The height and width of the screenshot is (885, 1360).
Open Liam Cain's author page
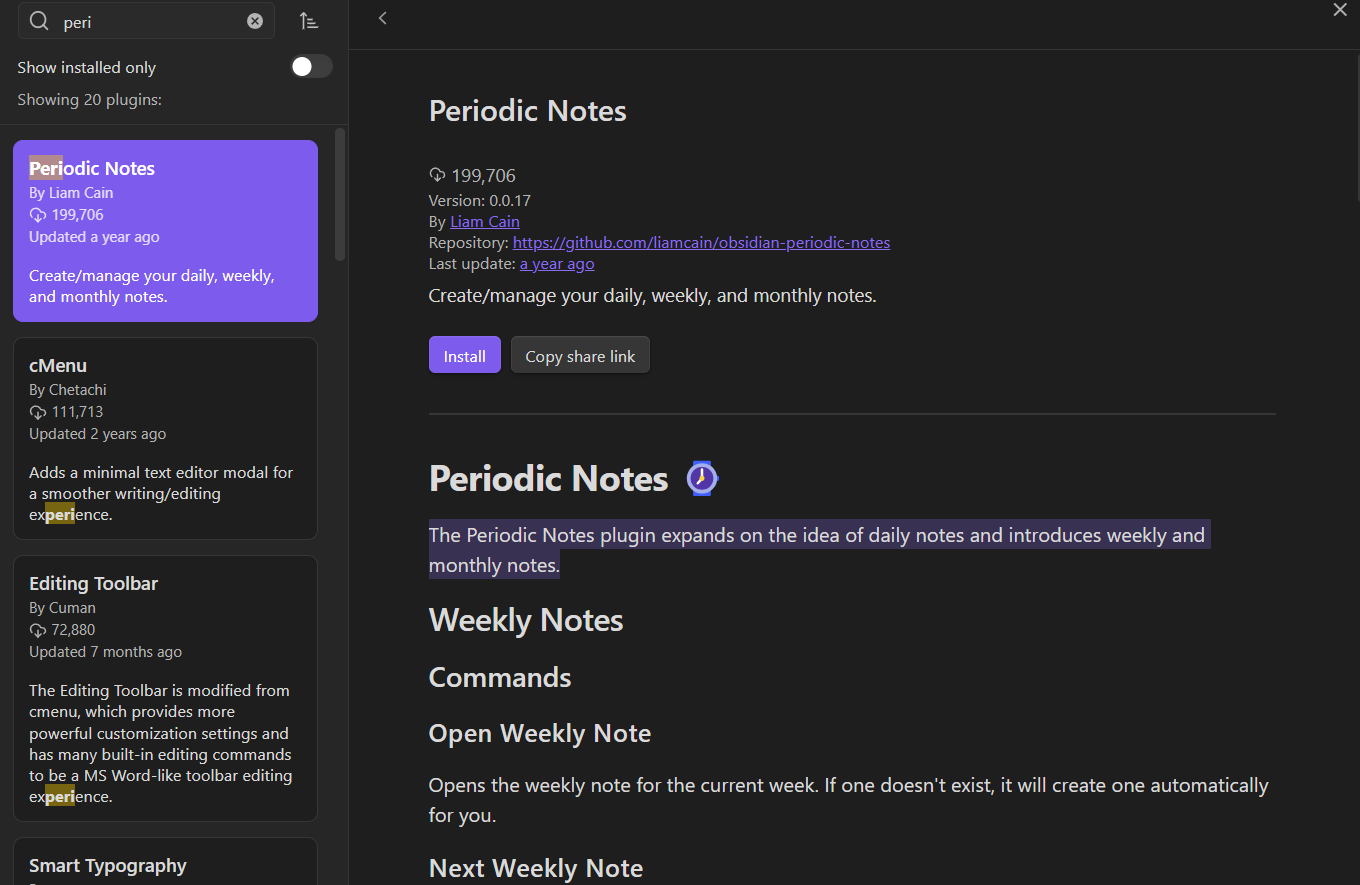pos(484,221)
